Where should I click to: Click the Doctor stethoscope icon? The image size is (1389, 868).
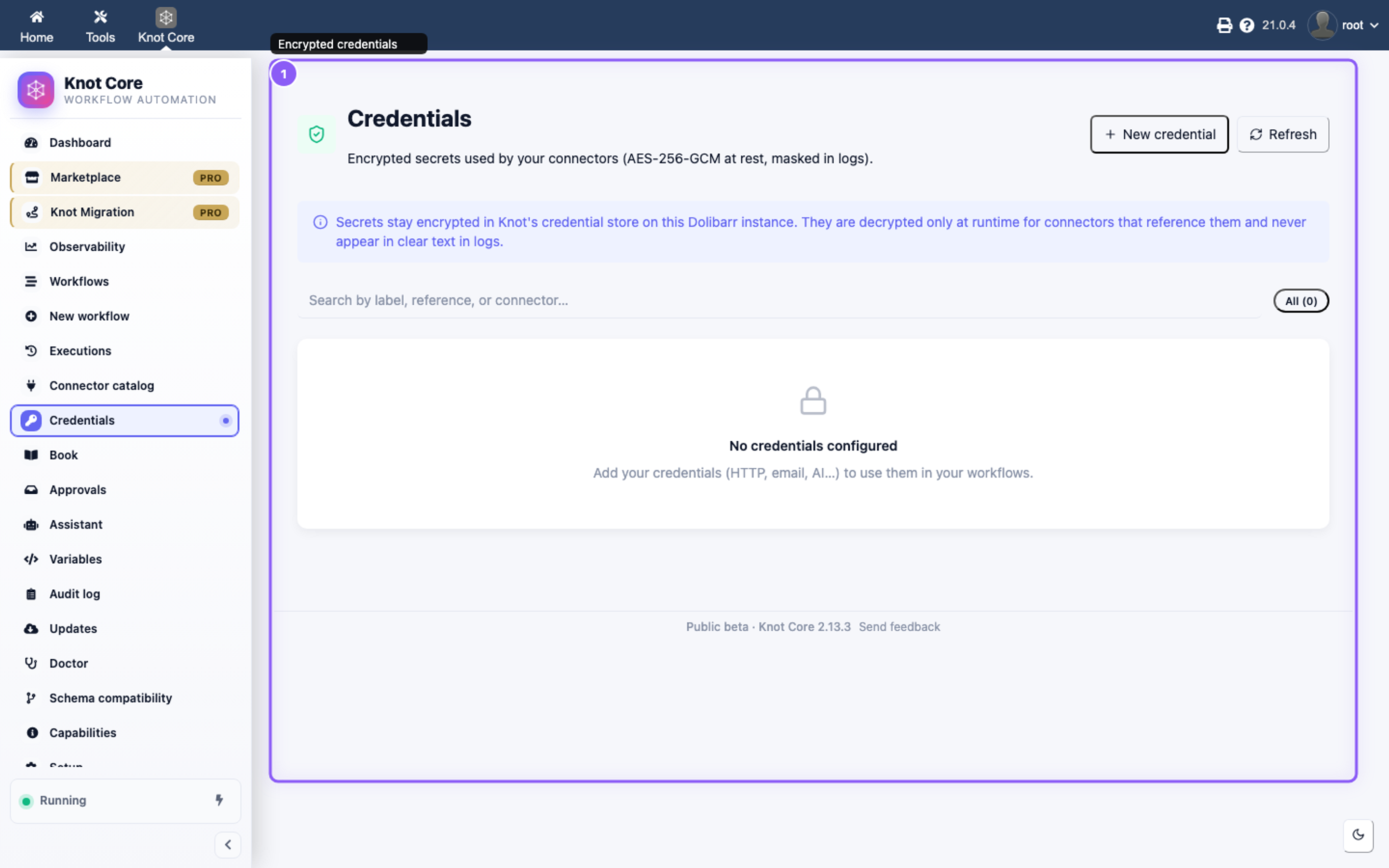click(x=31, y=664)
